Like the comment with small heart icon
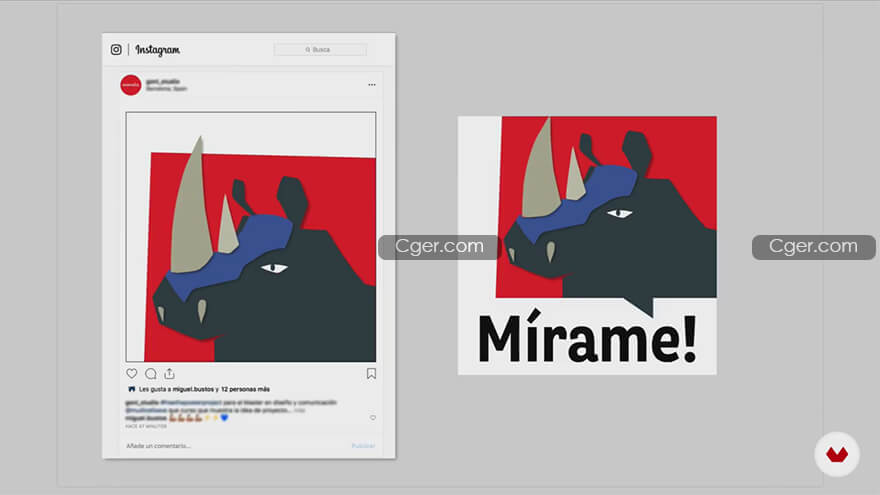 click(373, 418)
